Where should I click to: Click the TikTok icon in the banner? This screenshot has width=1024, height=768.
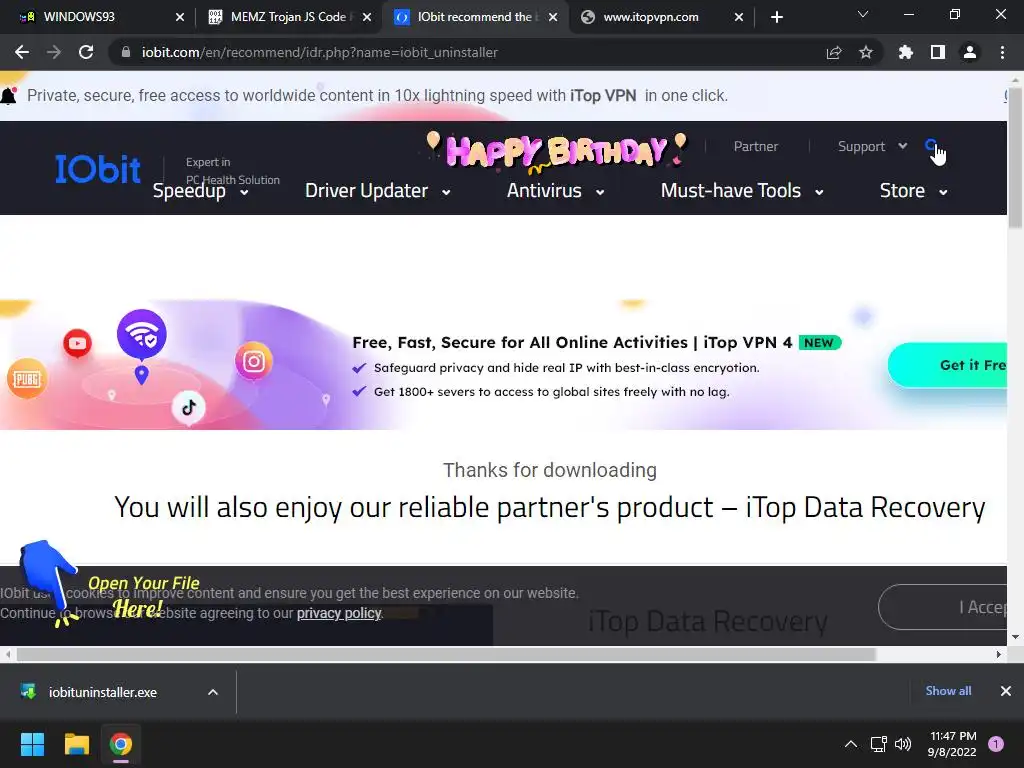click(189, 408)
